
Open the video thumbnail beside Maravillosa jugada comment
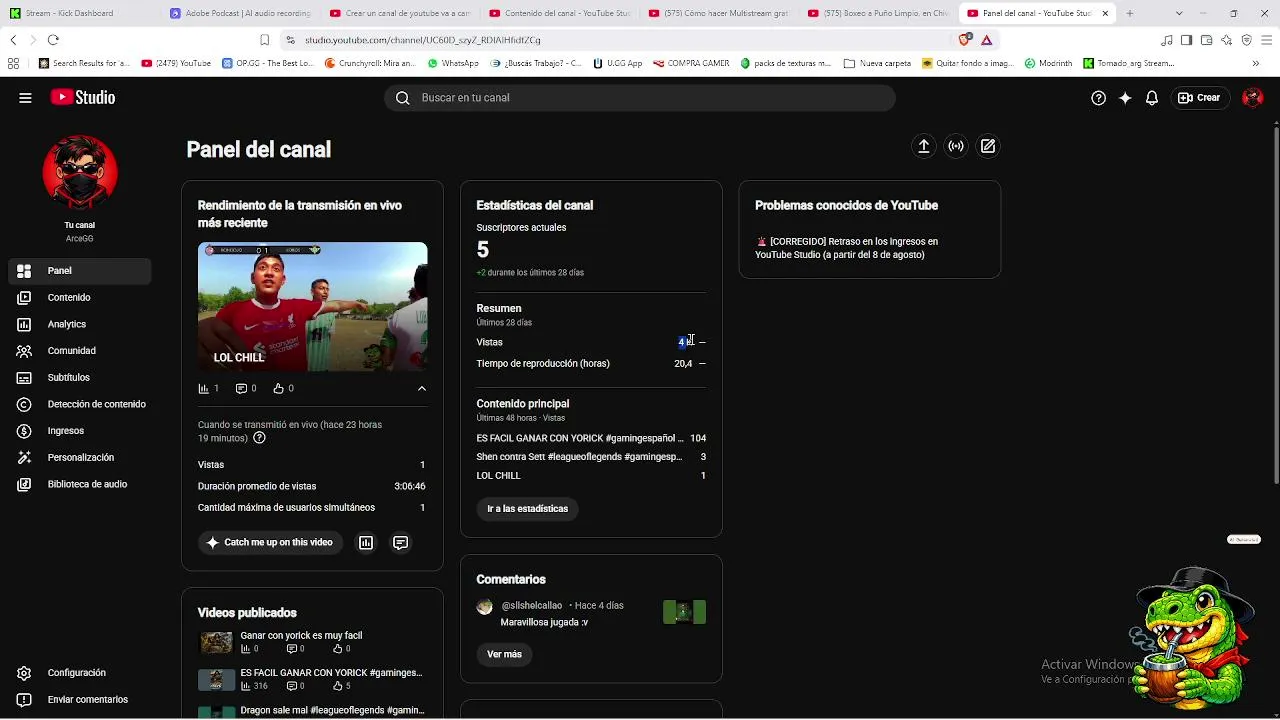684,612
